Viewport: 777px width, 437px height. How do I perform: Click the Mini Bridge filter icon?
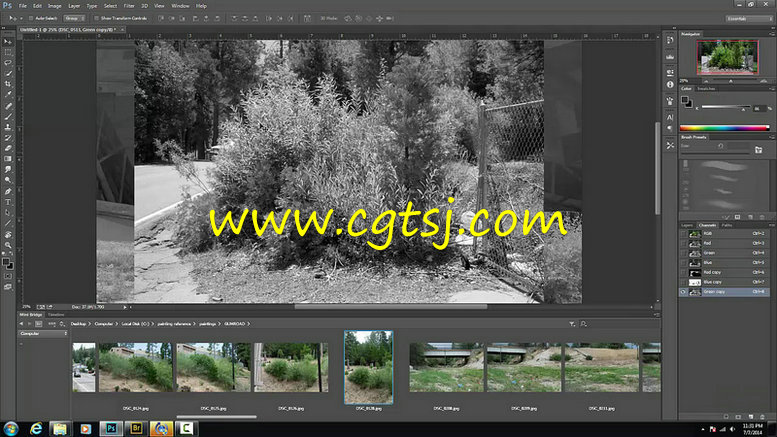[572, 324]
